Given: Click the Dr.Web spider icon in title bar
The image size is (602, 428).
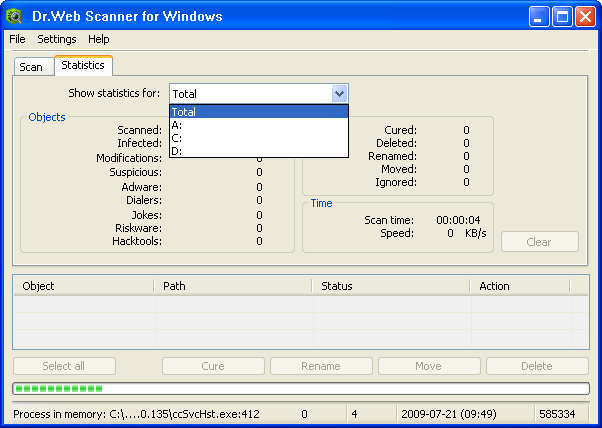Looking at the screenshot, I should (15, 16).
